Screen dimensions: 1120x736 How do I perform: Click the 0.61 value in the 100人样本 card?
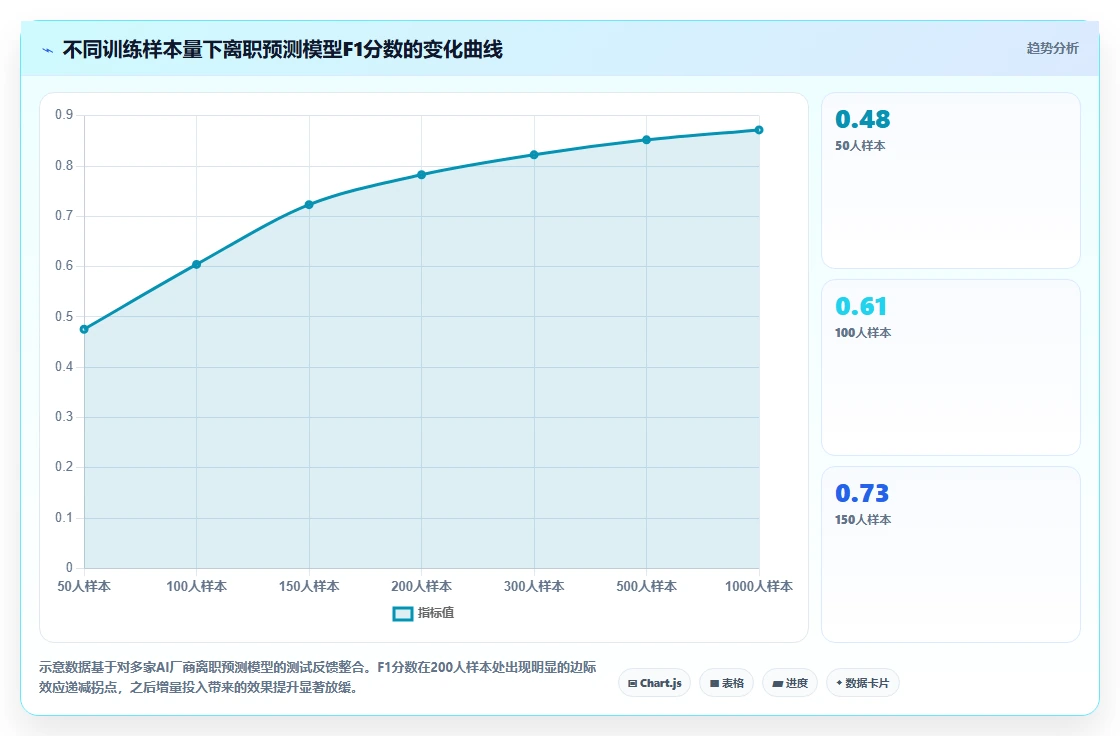(861, 306)
